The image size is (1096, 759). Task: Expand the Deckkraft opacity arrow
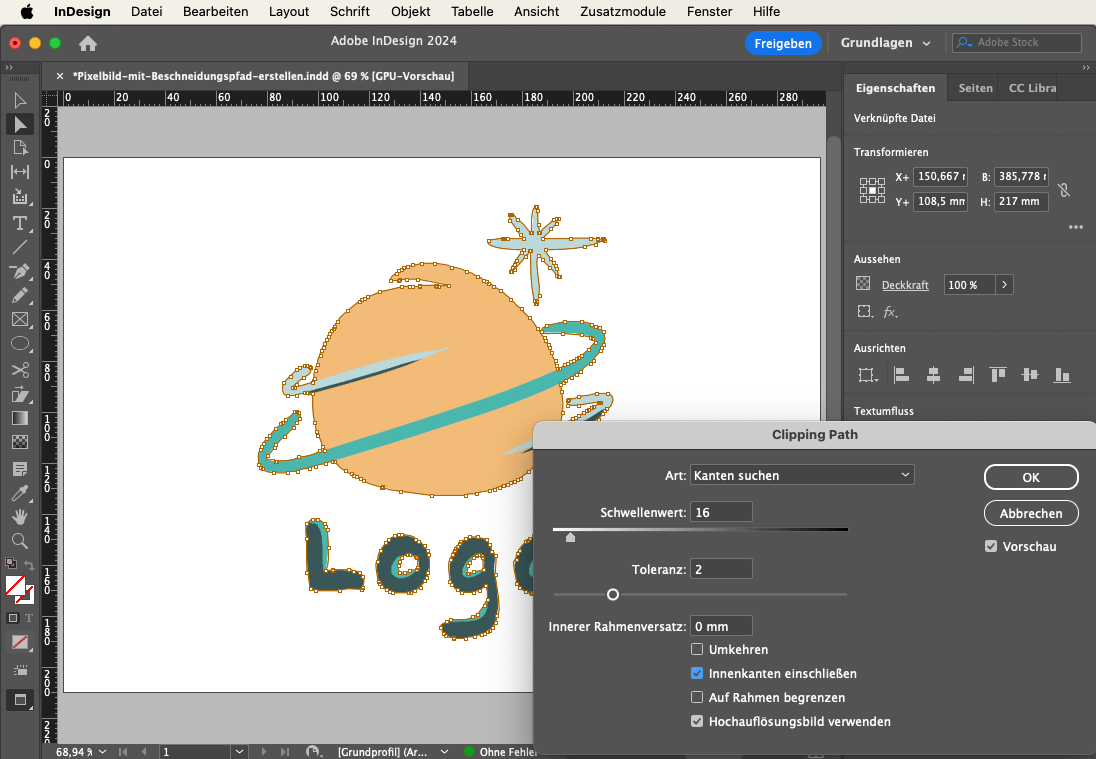point(1004,285)
